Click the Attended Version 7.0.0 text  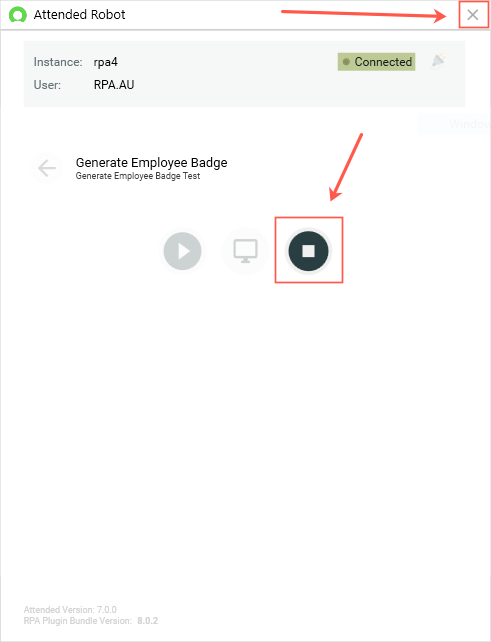pyautogui.click(x=70, y=610)
